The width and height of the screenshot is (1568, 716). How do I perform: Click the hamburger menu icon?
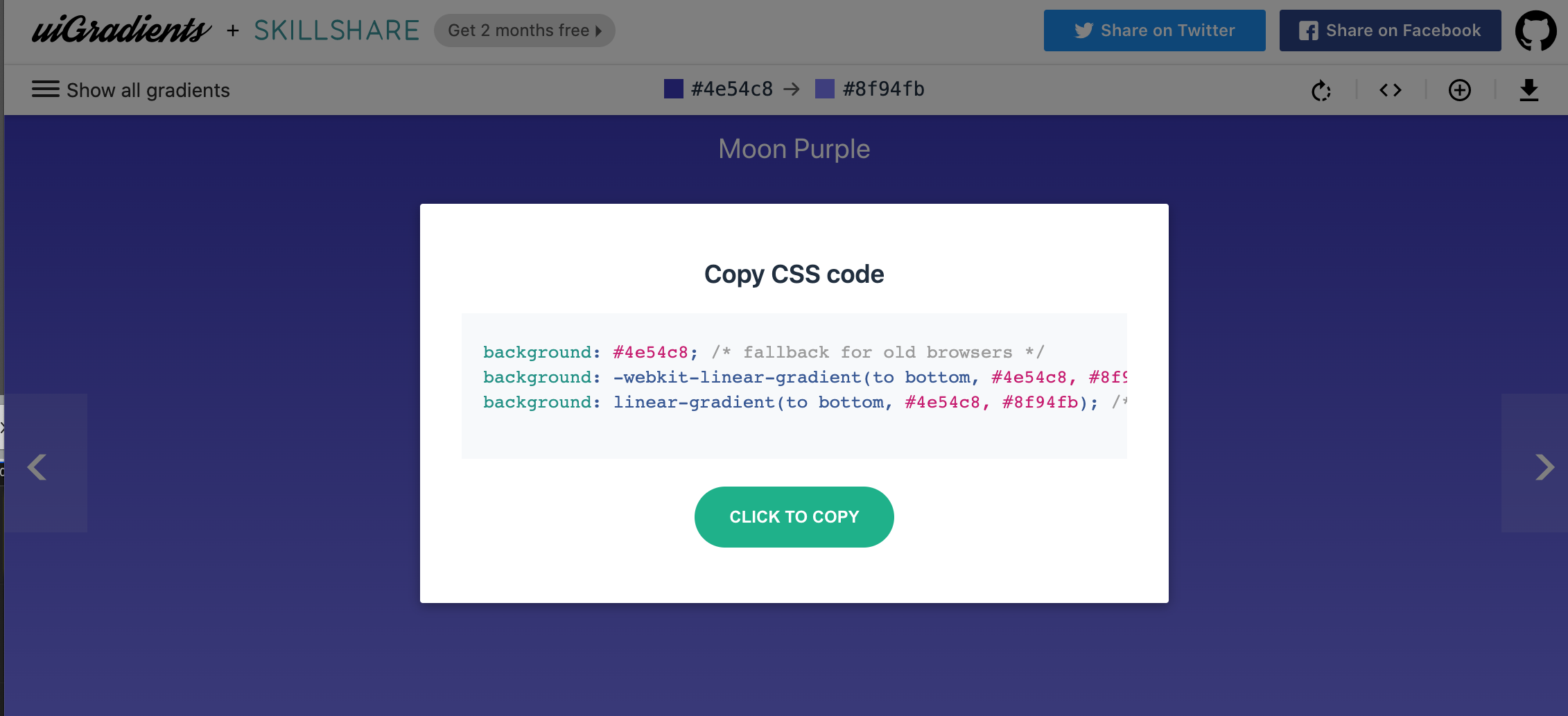(46, 89)
